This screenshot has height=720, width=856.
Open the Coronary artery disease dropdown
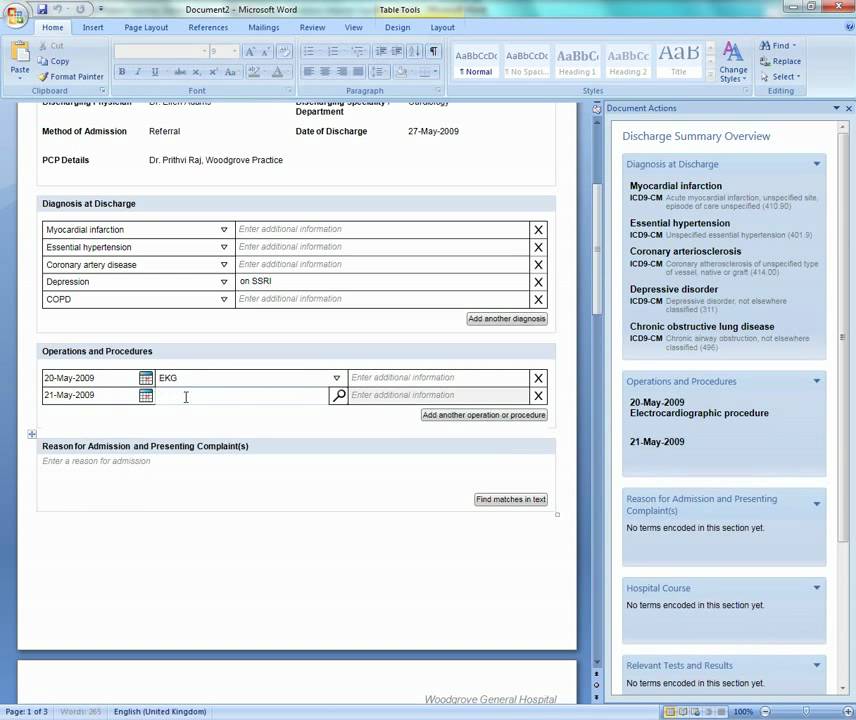click(224, 265)
